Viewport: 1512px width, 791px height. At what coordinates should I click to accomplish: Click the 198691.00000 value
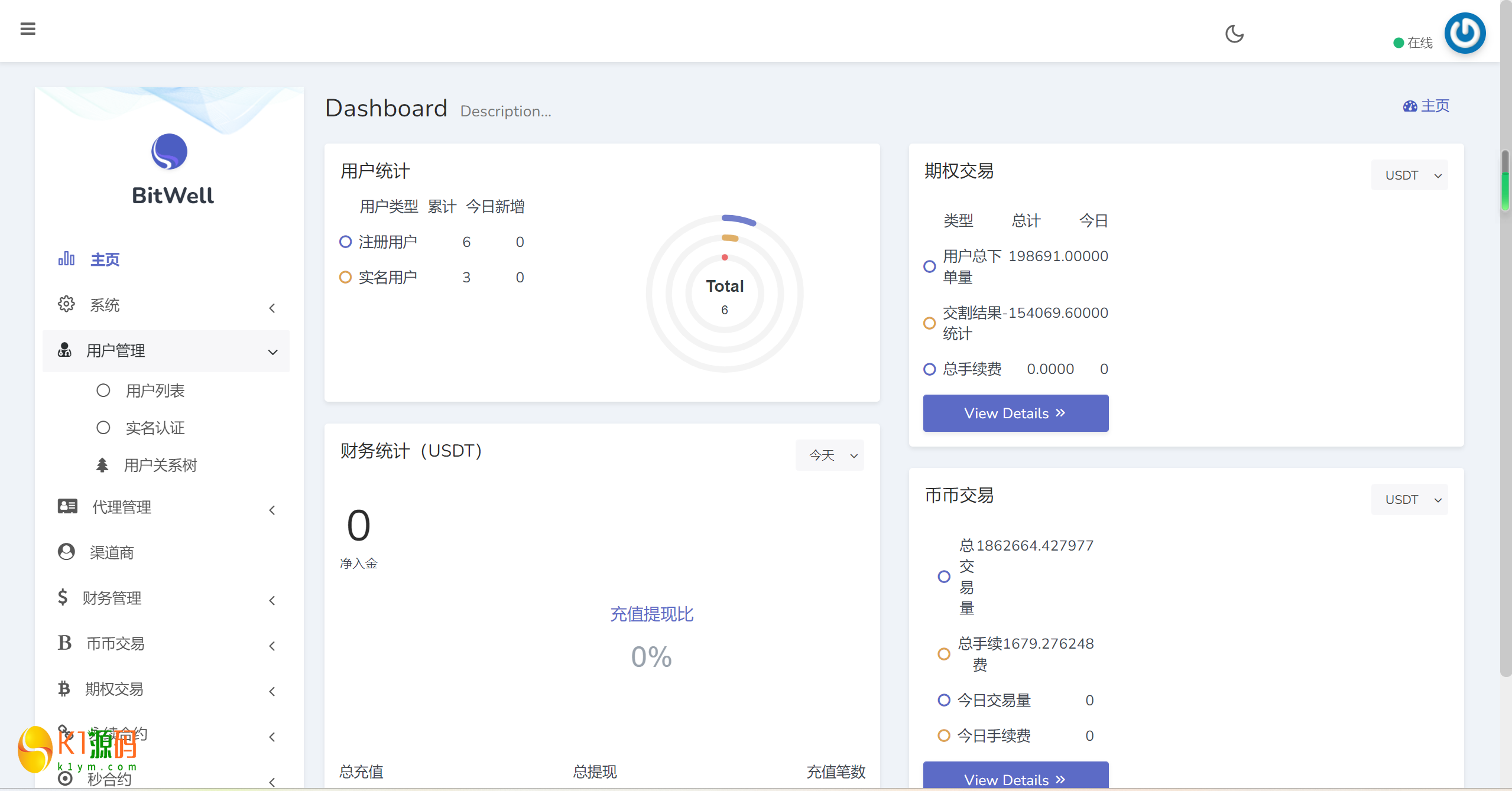click(x=1058, y=256)
